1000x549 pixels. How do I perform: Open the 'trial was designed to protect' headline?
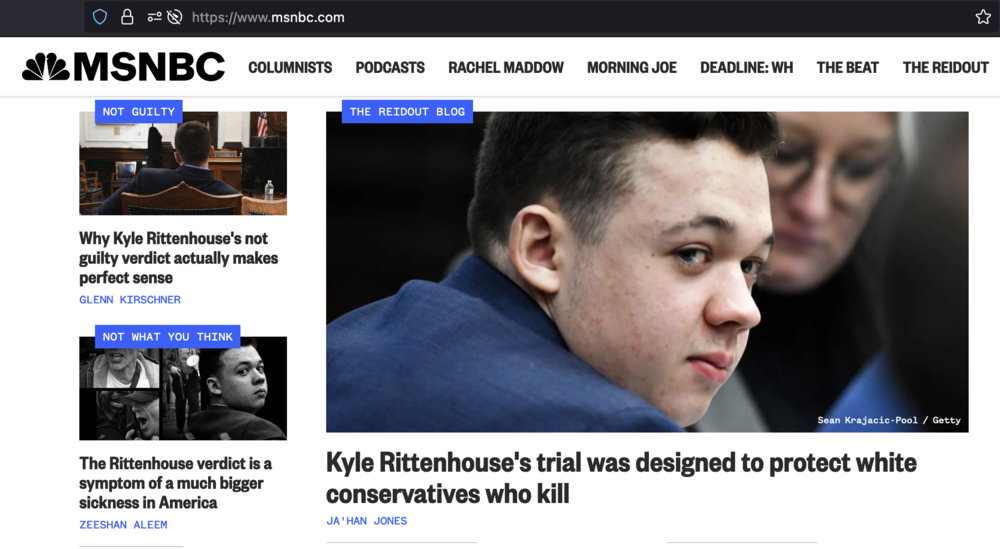621,478
